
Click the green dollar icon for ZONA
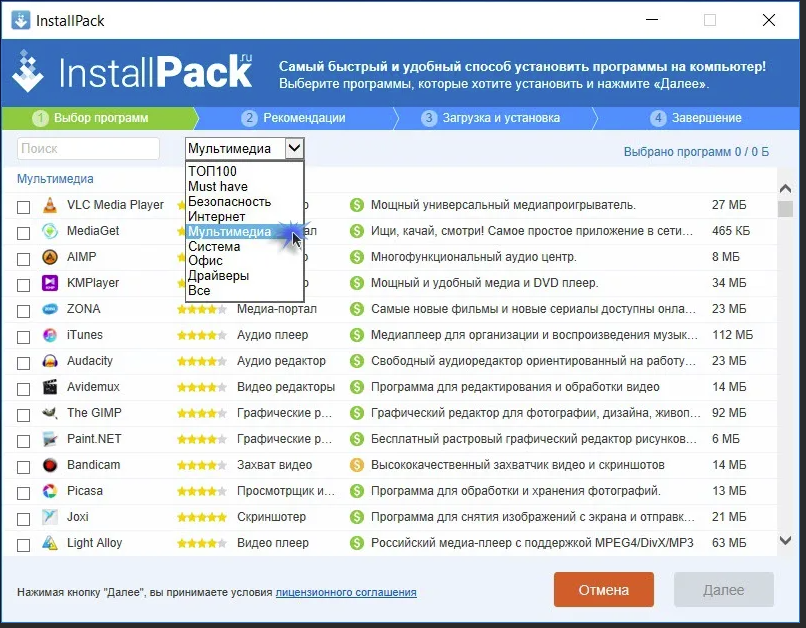tap(357, 309)
